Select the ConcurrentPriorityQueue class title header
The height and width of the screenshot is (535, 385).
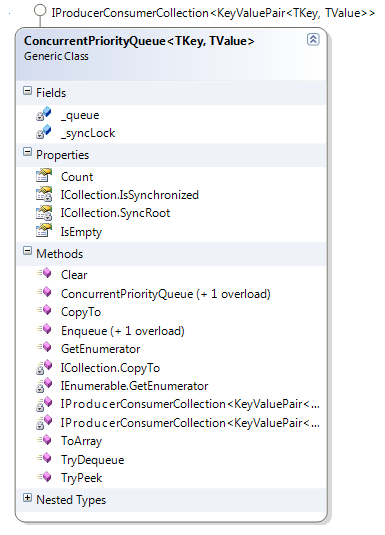pyautogui.click(x=139, y=41)
